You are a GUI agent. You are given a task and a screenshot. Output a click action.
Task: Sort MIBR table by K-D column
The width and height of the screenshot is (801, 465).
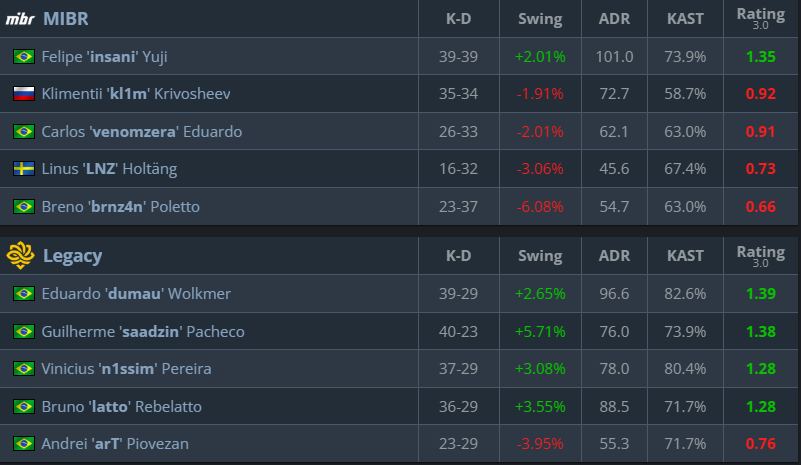click(x=458, y=19)
